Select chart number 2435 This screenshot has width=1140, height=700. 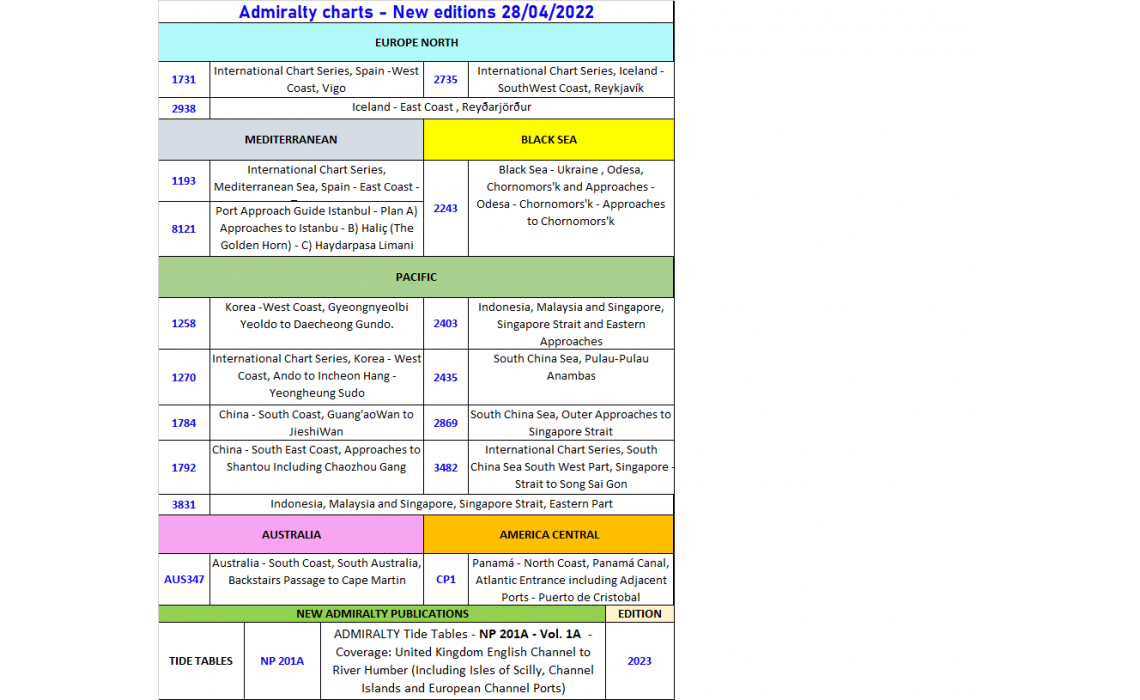coord(446,377)
